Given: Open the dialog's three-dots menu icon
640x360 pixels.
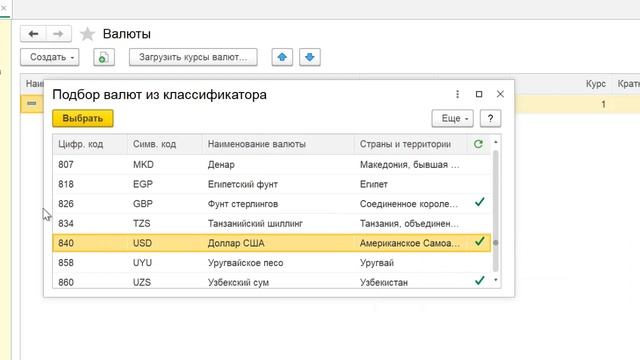Looking at the screenshot, I should click(x=457, y=94).
